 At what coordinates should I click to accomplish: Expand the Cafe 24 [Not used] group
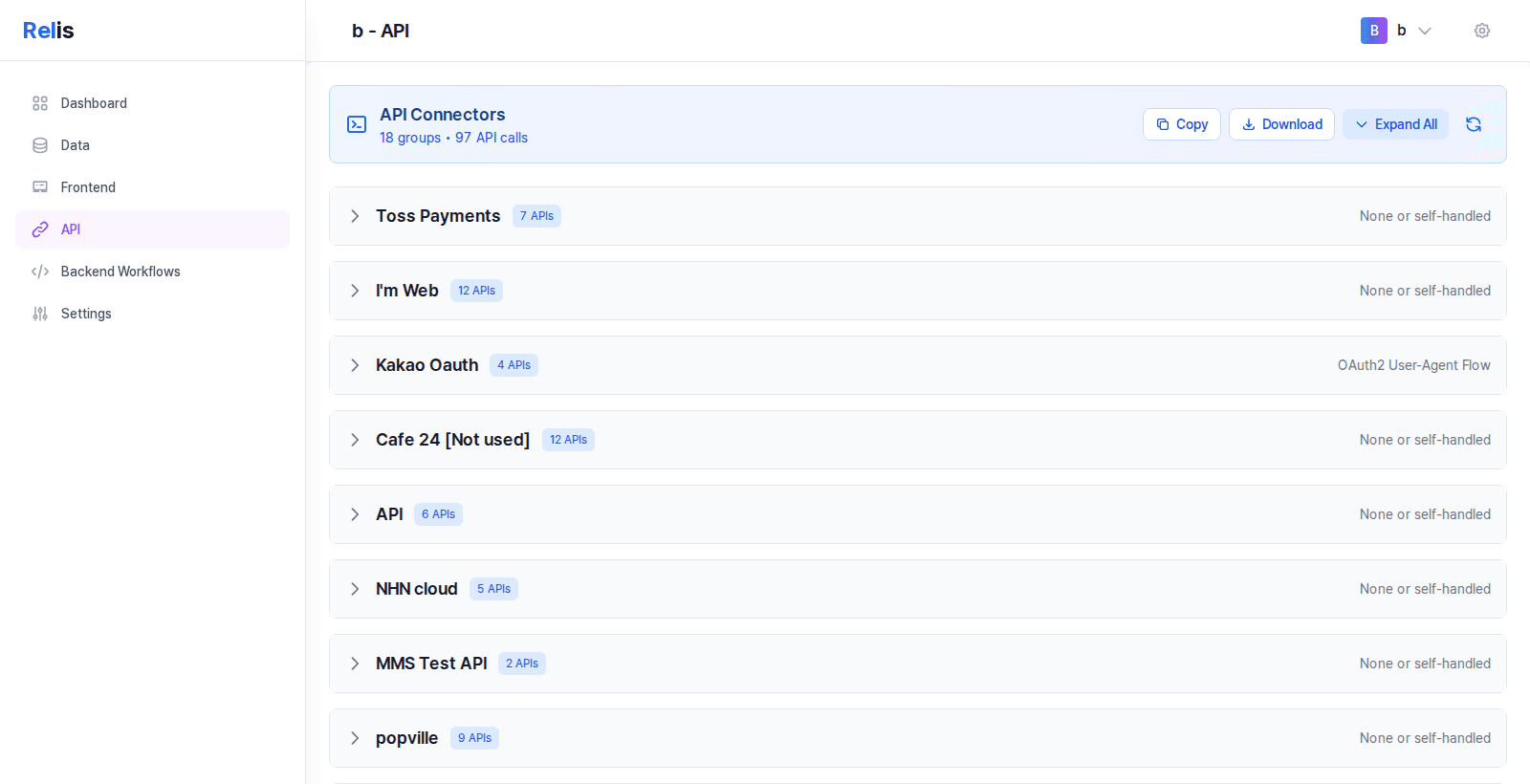355,440
